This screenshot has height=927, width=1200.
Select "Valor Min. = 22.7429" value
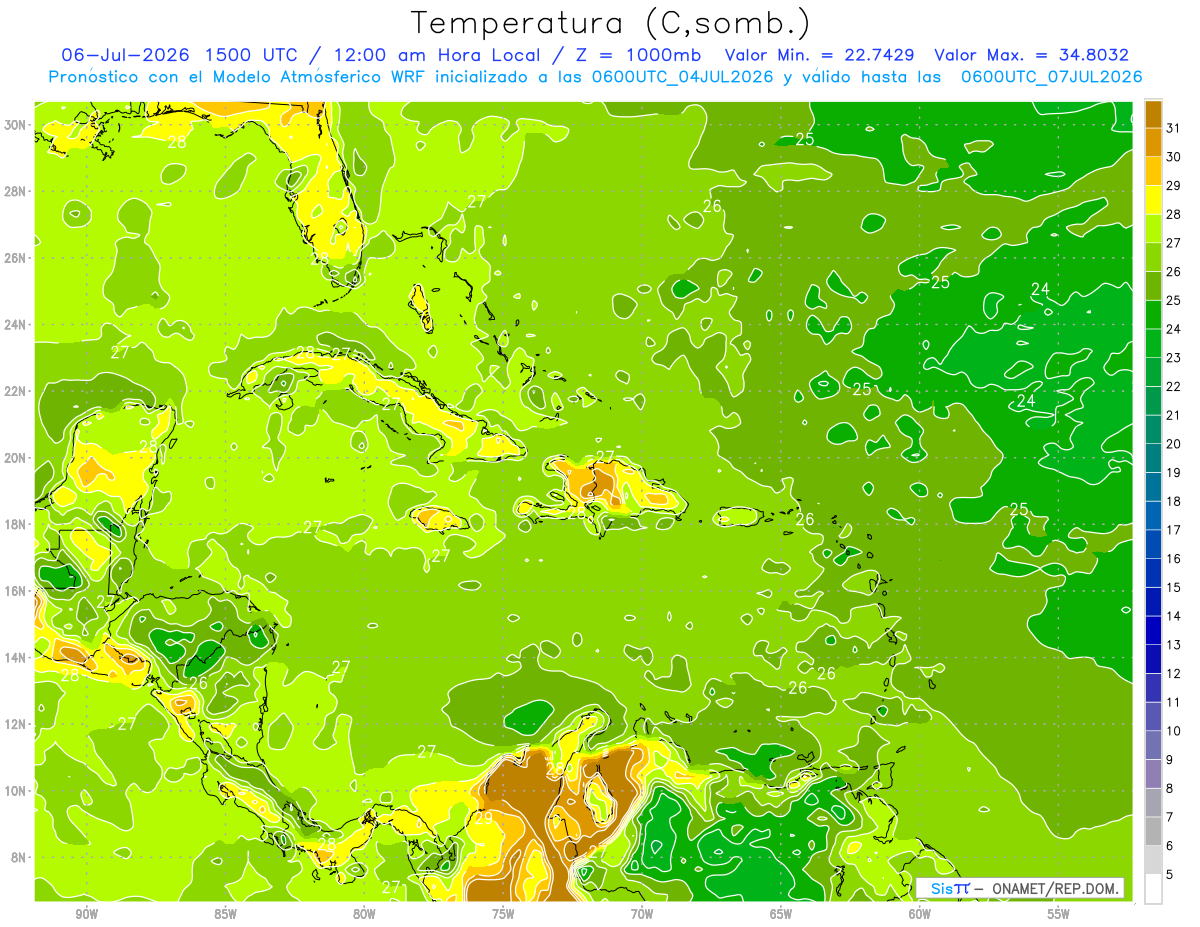(821, 55)
